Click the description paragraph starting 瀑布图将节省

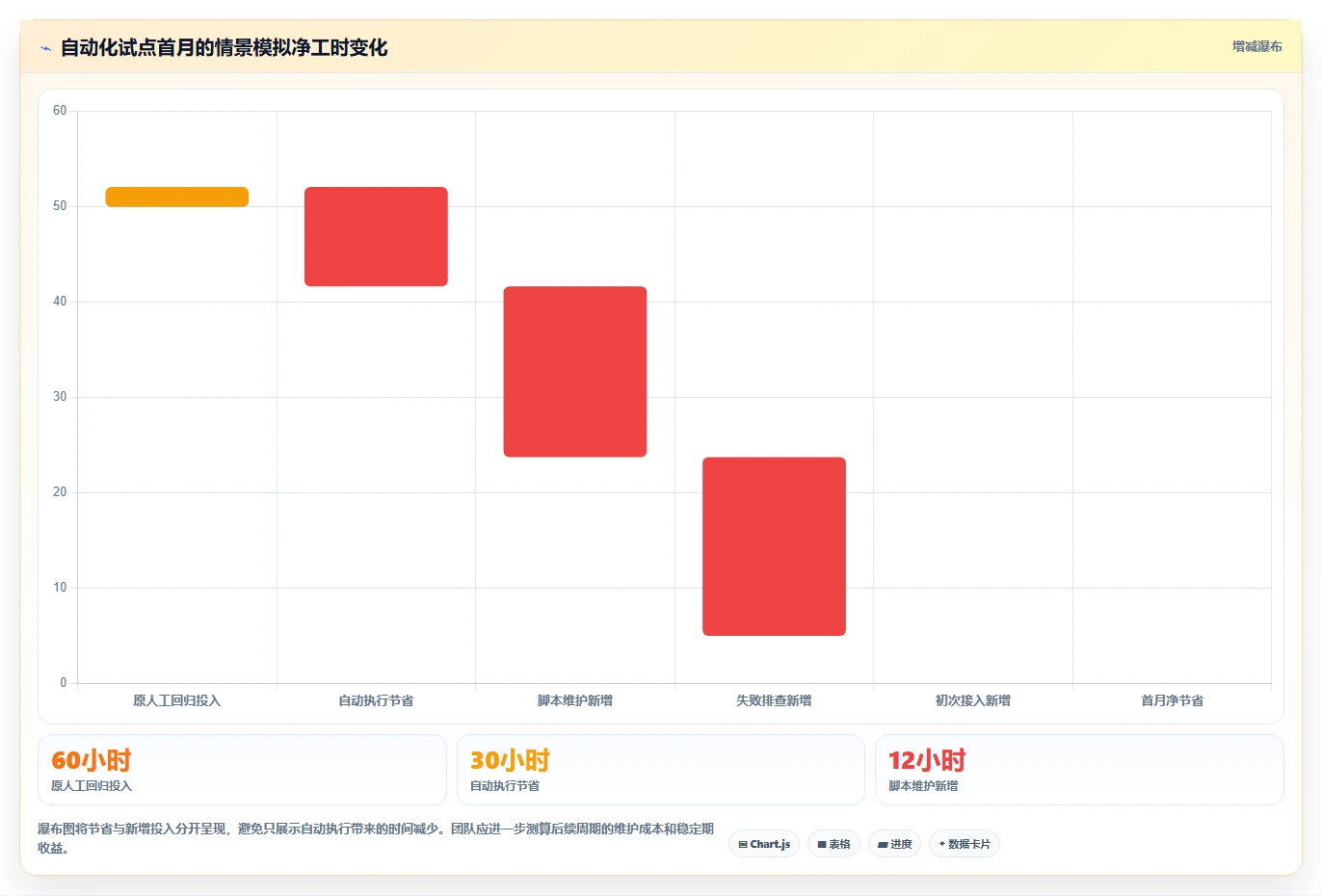[x=376, y=838]
